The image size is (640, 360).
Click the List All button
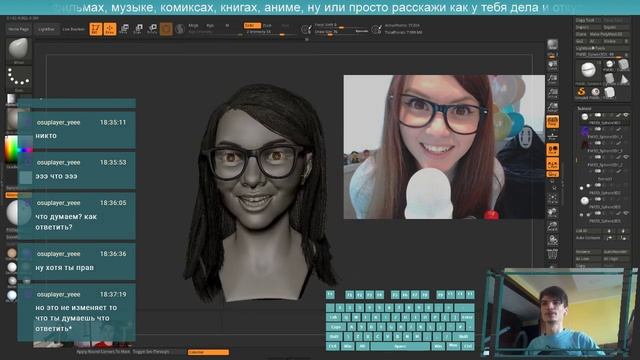(x=588, y=231)
